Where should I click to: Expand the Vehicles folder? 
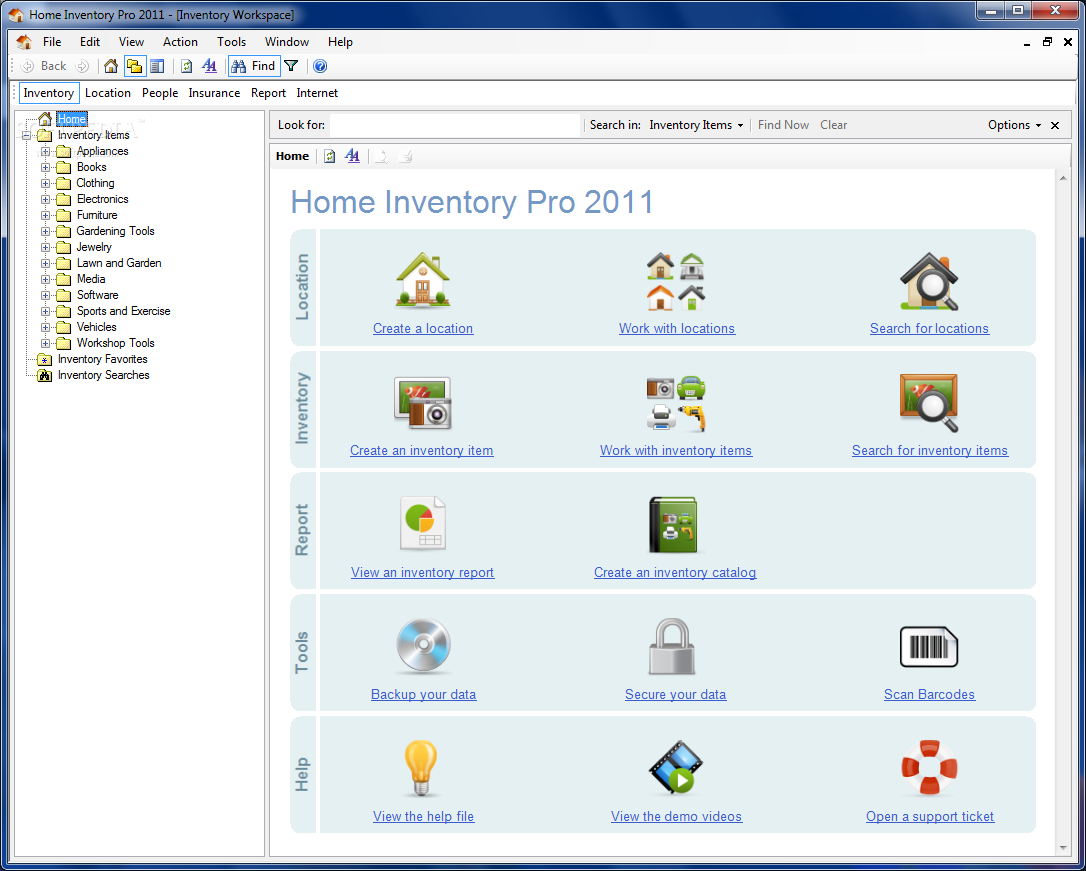pos(46,327)
